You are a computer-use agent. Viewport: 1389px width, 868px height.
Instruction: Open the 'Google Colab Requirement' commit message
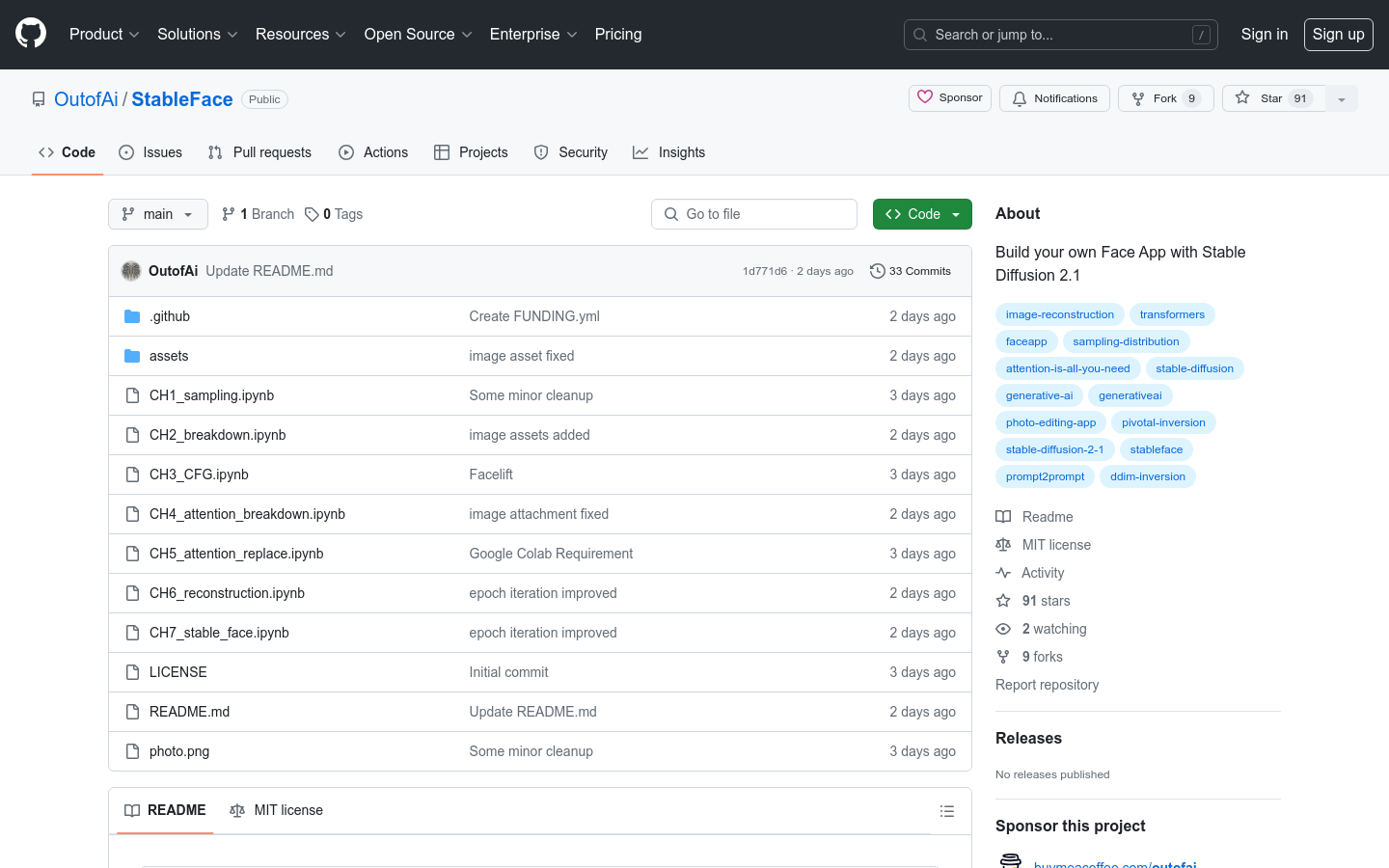(551, 554)
